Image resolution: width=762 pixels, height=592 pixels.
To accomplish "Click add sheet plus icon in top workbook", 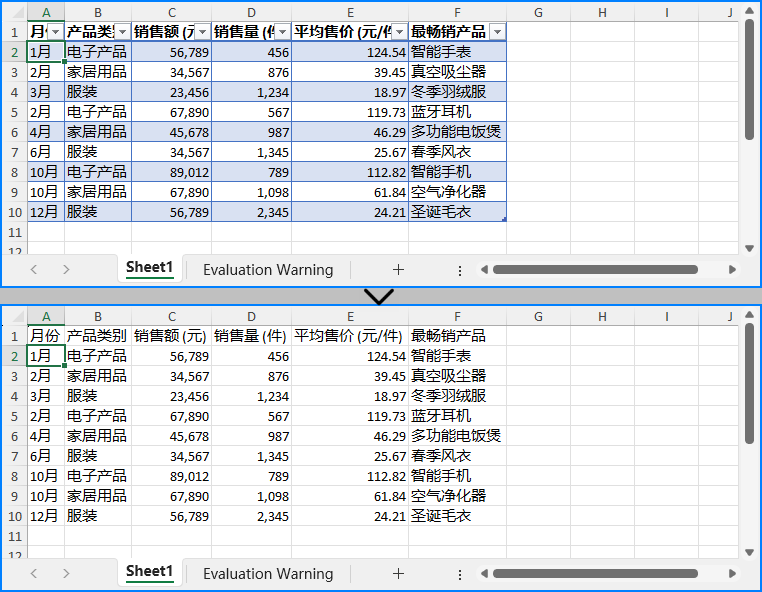I will click(x=398, y=270).
